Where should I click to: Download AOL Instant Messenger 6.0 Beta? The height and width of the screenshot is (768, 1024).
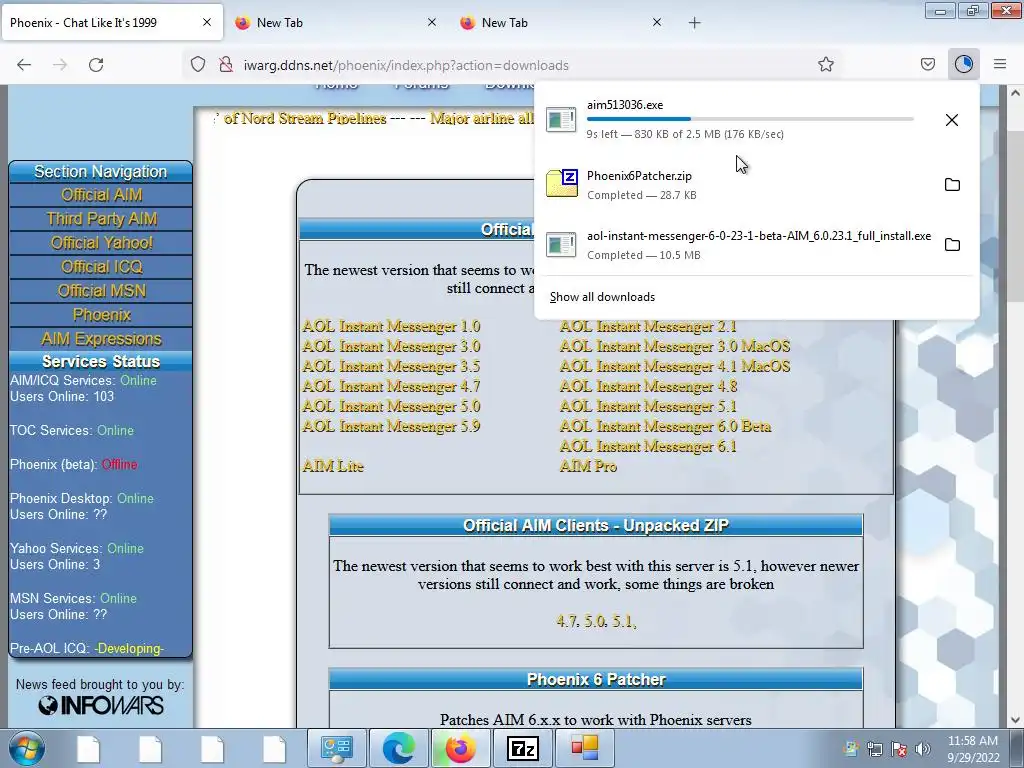665,426
